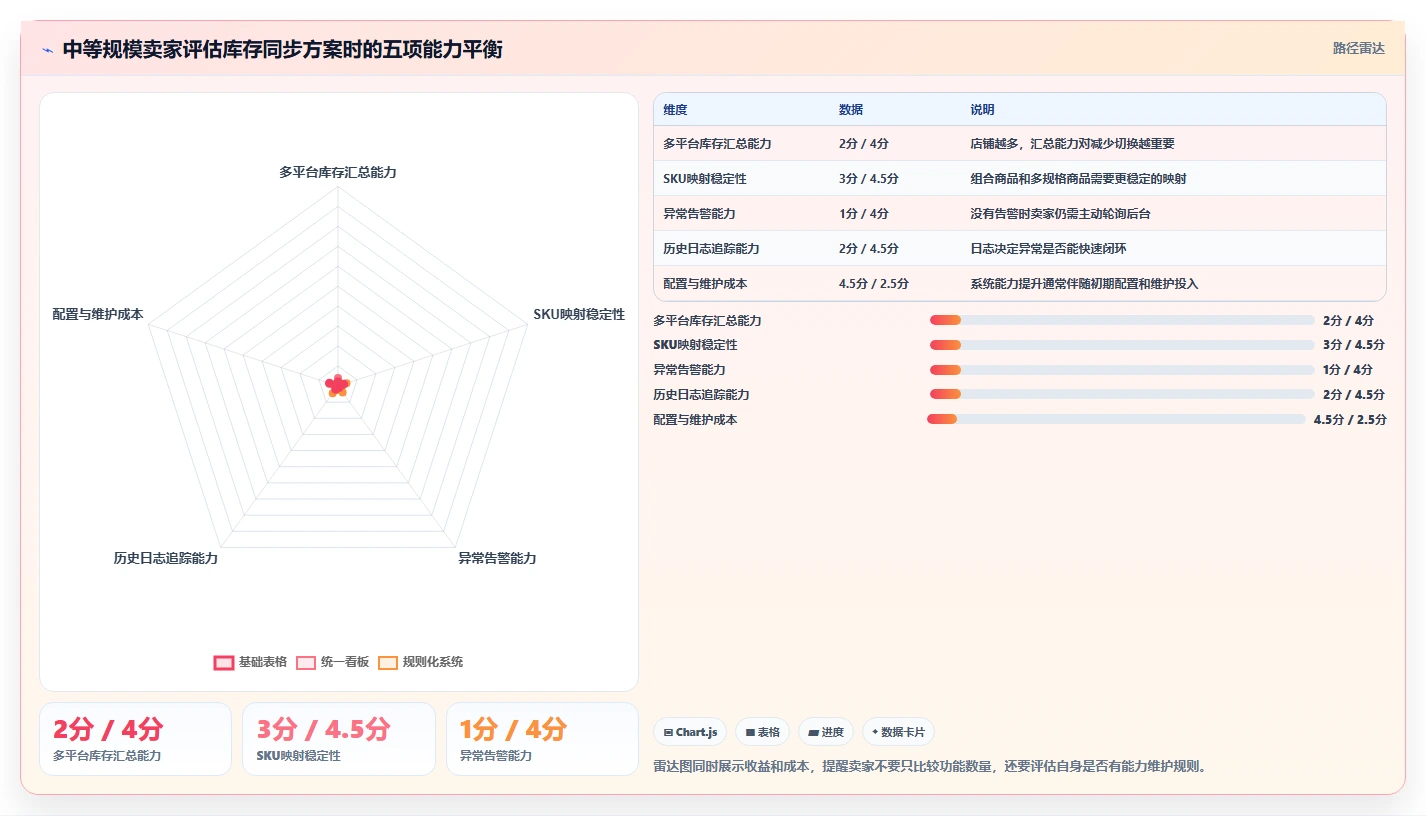Click radar axis label 配置与维护成本
1426x816 pixels.
tap(98, 314)
